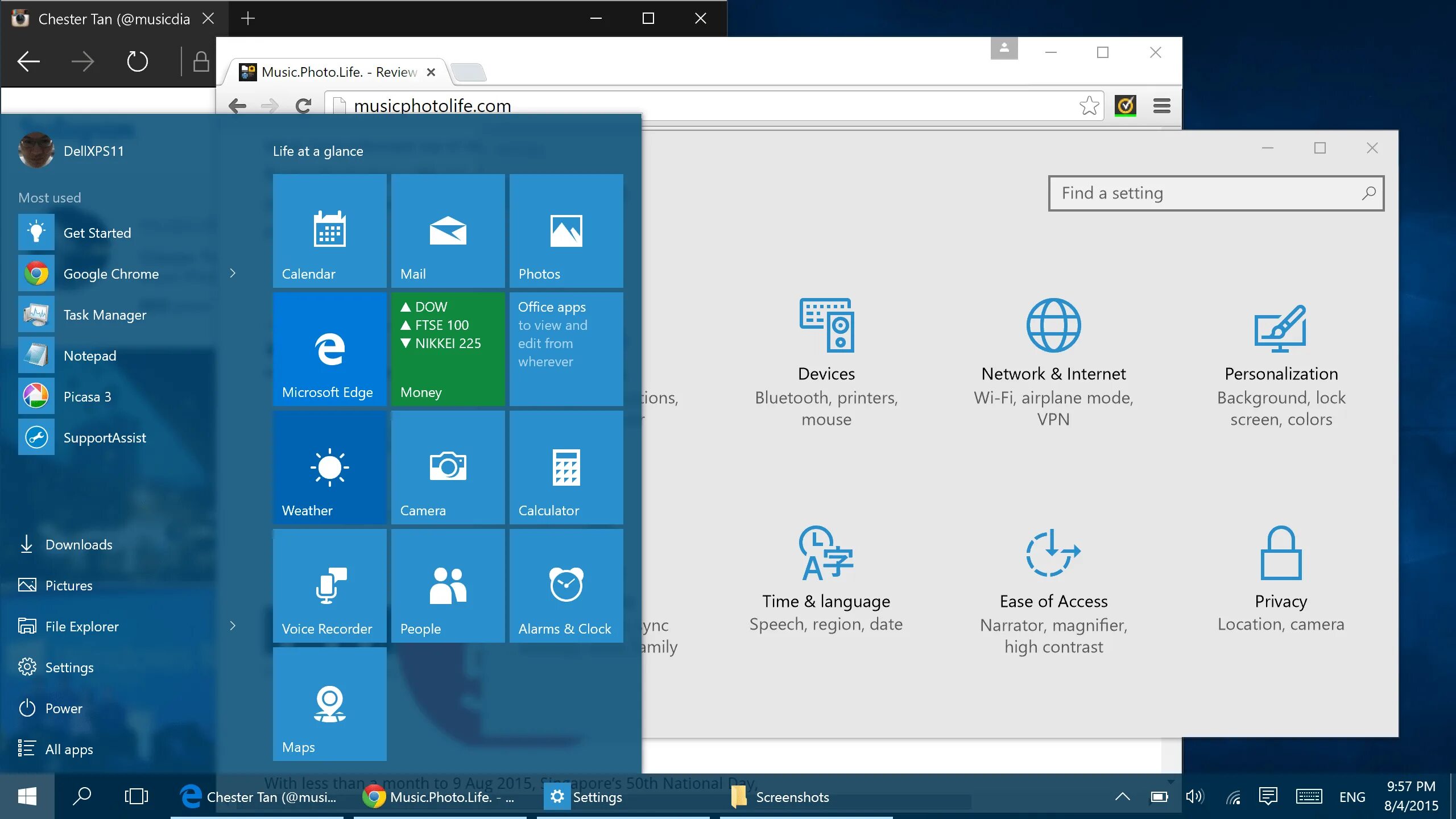
Task: Open the Calendar tile
Action: 329,230
